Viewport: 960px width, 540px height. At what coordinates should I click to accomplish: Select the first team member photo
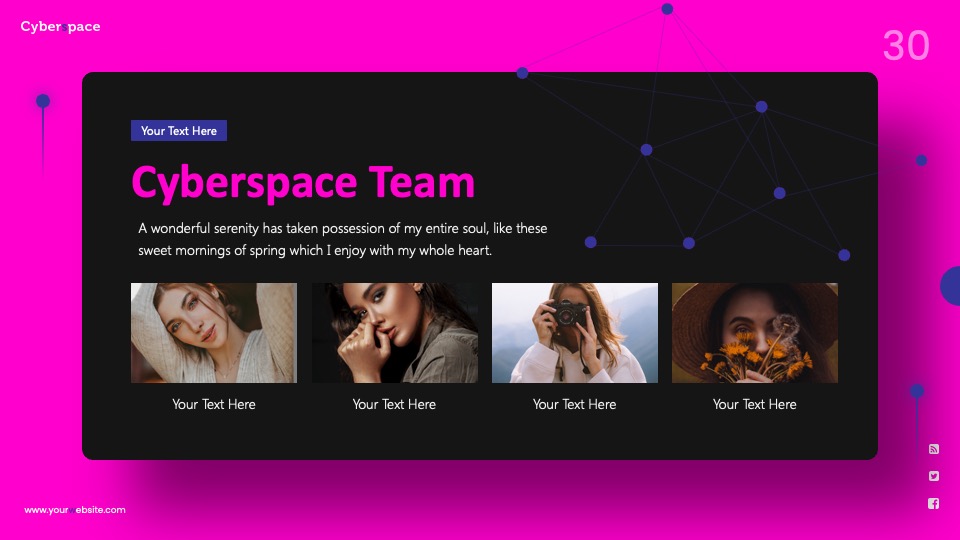[x=214, y=332]
